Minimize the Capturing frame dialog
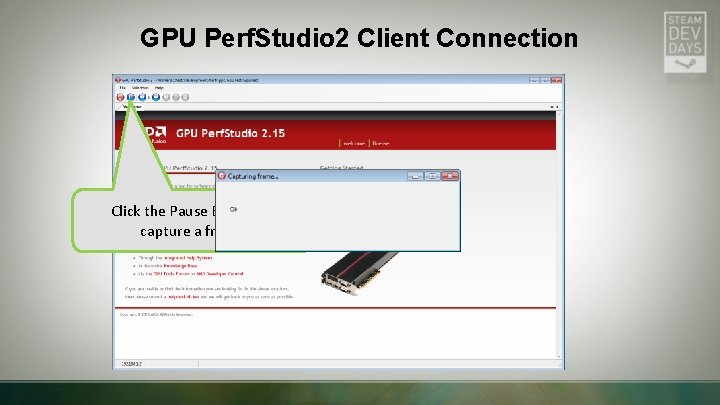Image resolution: width=720 pixels, height=405 pixels. pos(415,176)
